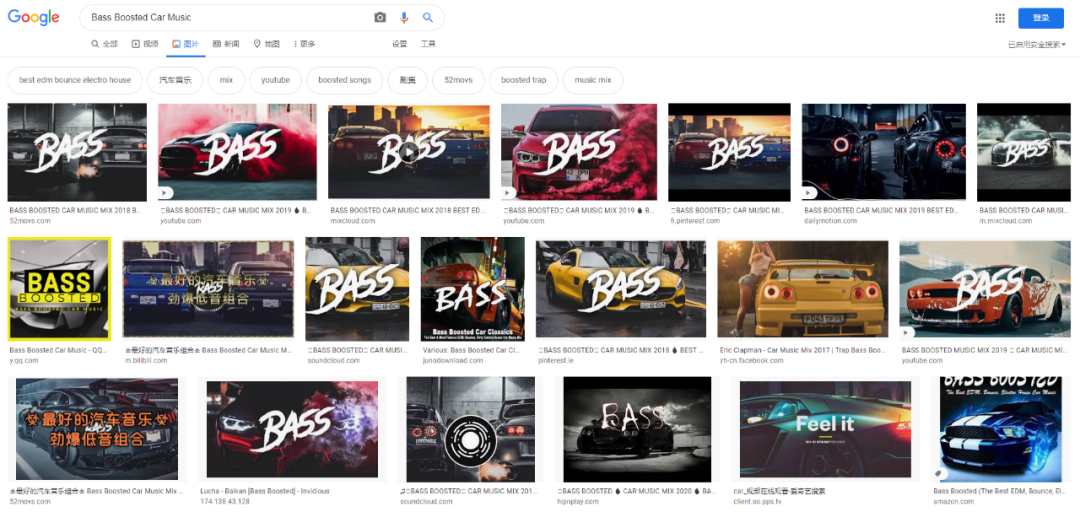Open the 更多 (More) menu
Screen dimensions: 1080x512
click(x=304, y=43)
